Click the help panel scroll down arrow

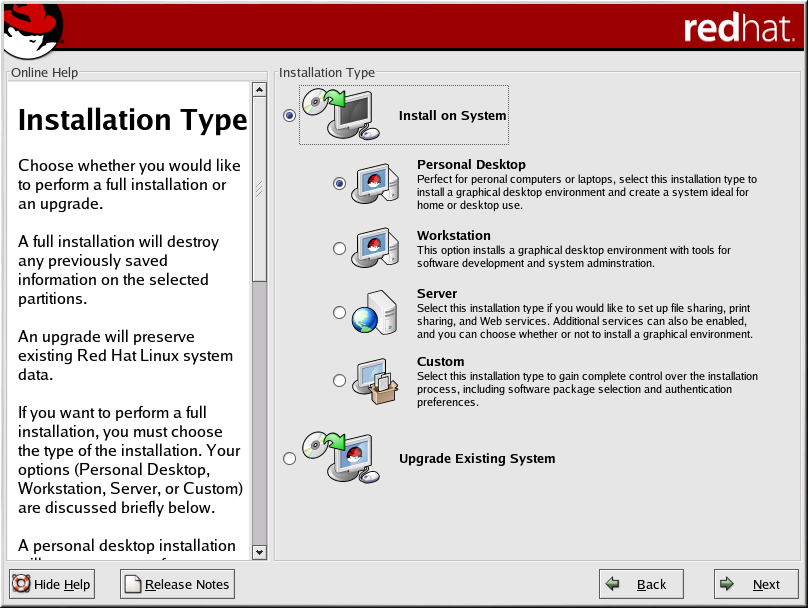260,551
